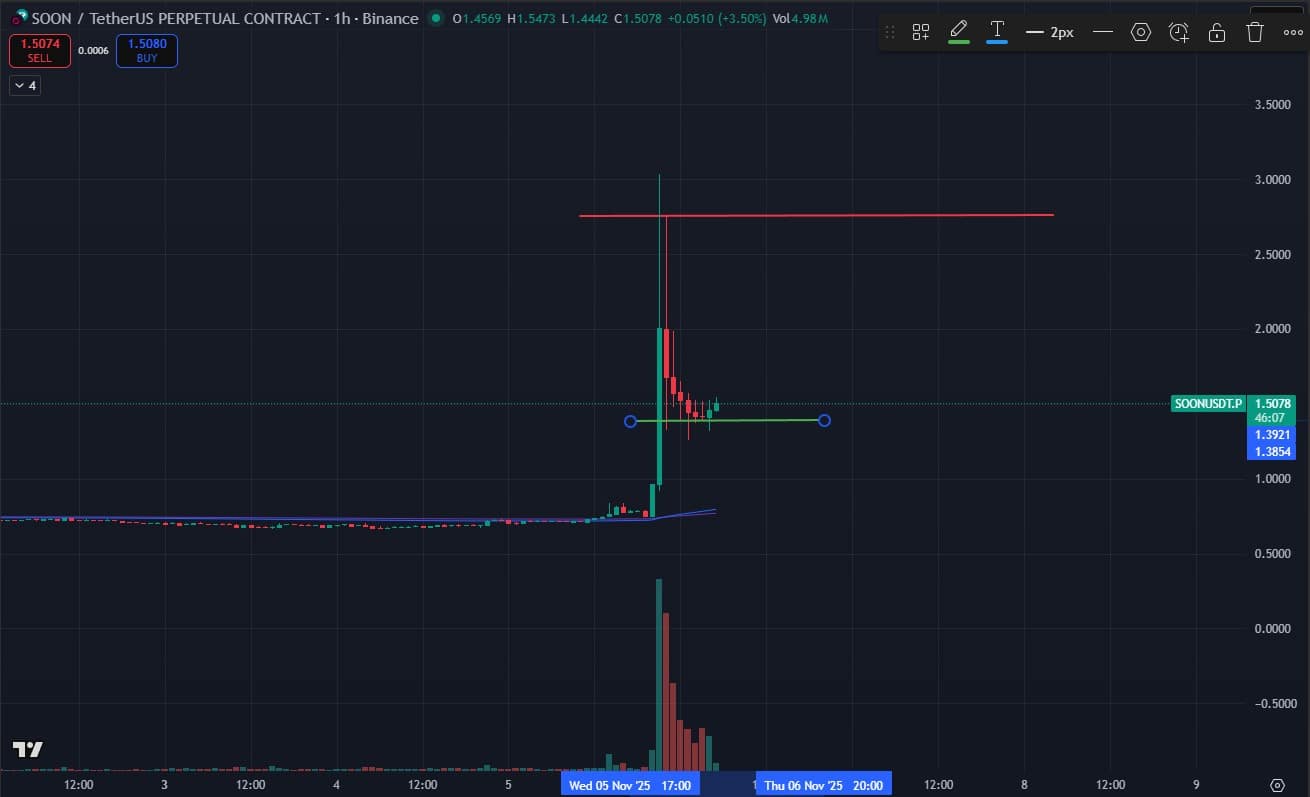This screenshot has width=1310, height=797.
Task: Expand the collapsed indicators legend showing 4
Action: [25, 86]
